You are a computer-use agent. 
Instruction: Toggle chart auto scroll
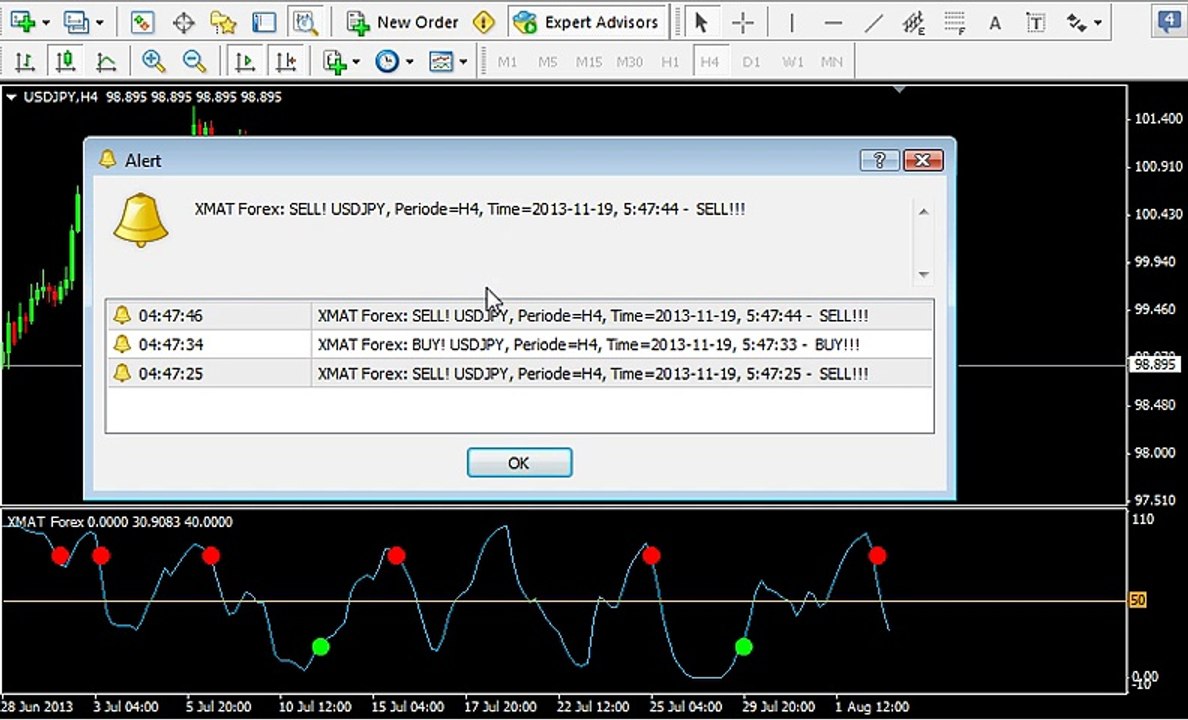click(x=245, y=62)
